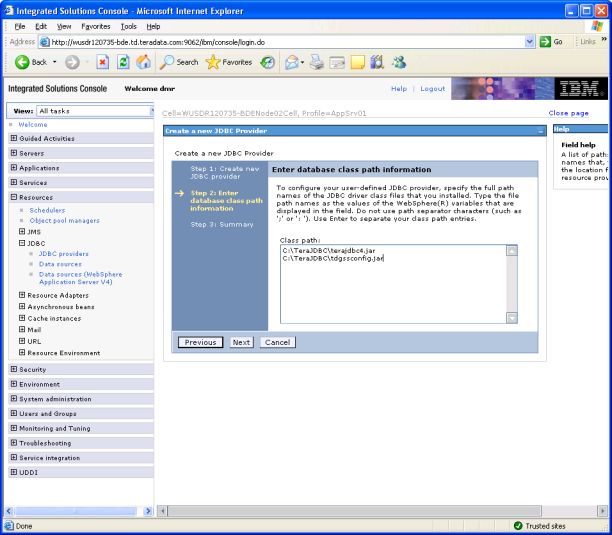
Task: Click the Close page link
Action: (x=568, y=113)
